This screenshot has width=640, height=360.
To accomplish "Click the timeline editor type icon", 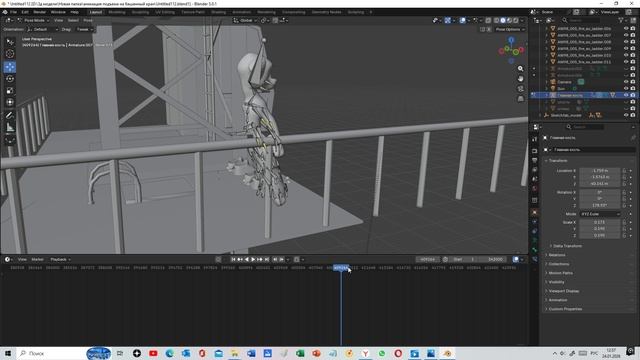I will pos(7,259).
